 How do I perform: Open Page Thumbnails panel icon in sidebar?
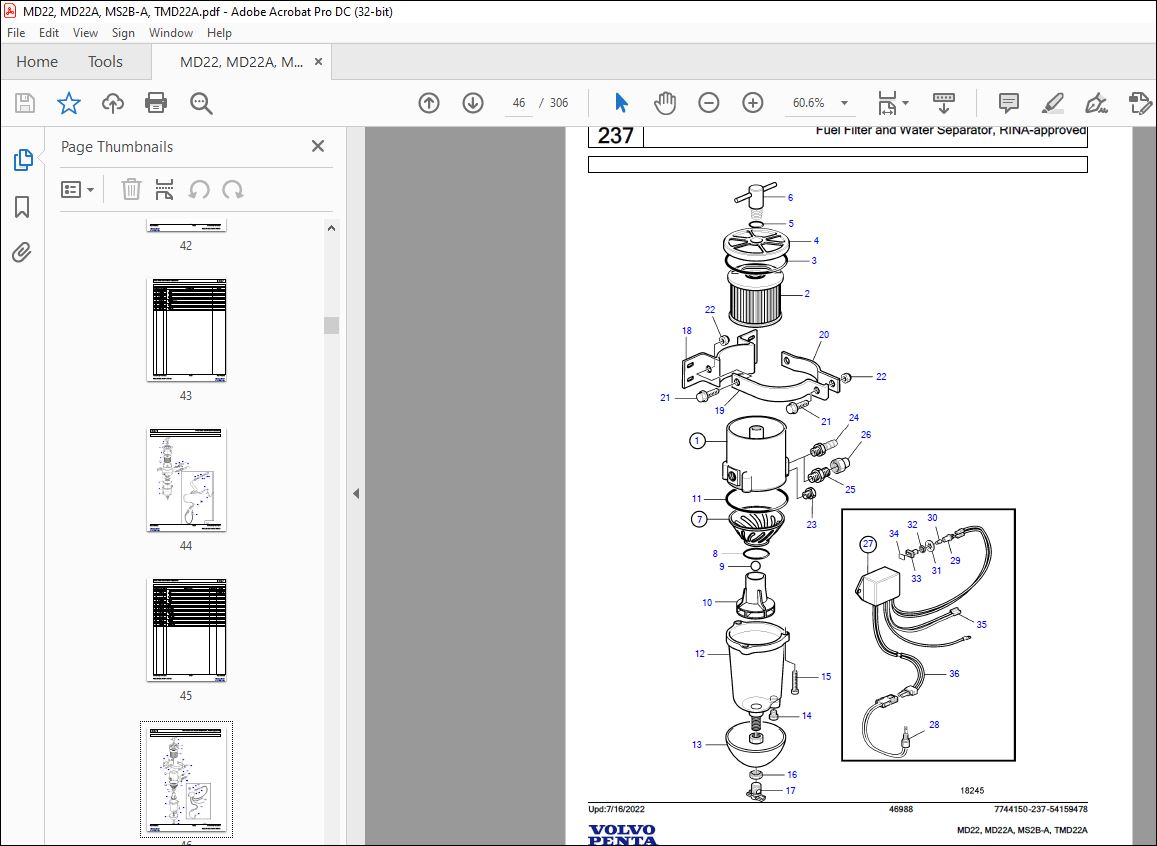22,159
